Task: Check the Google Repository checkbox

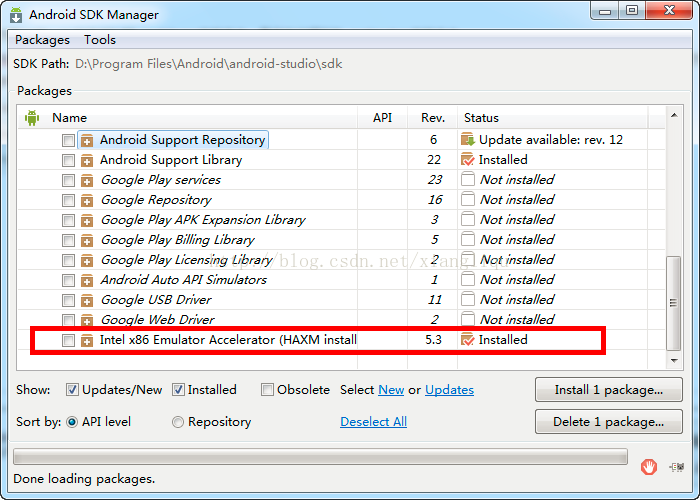Action: pos(68,200)
